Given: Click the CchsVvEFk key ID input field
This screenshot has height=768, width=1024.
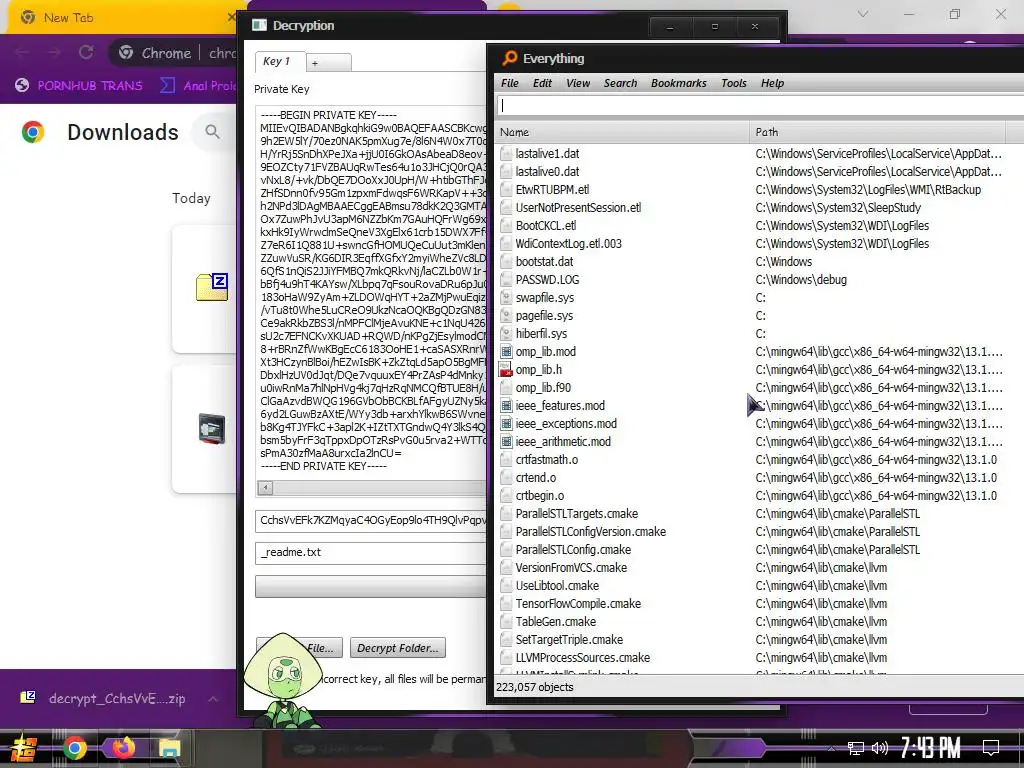Looking at the screenshot, I should 370,520.
